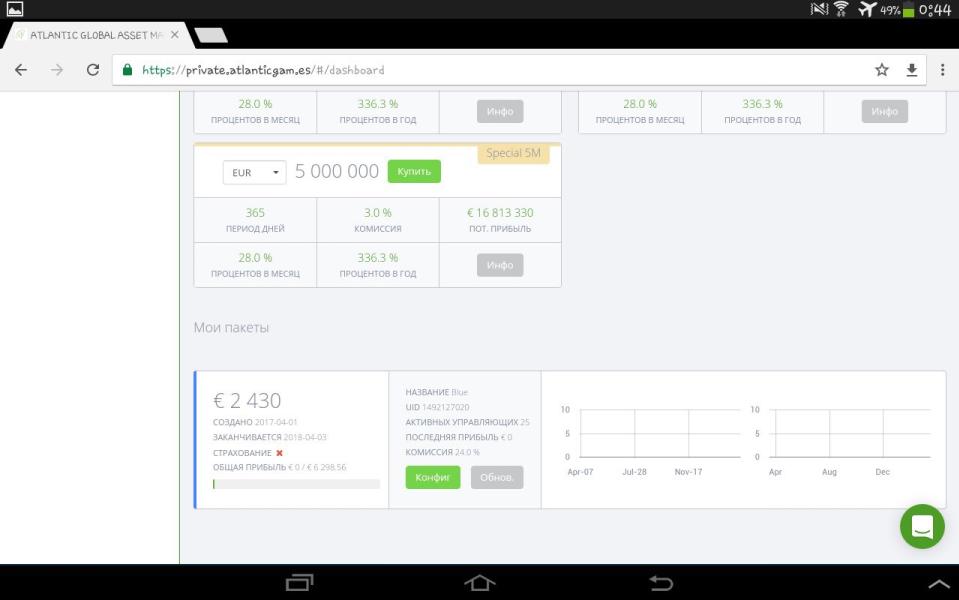Click the ОБЩАЯ ПРИБЫЛЬ € 0 / € 6 298.56 line
This screenshot has width=959, height=600.
[x=280, y=467]
